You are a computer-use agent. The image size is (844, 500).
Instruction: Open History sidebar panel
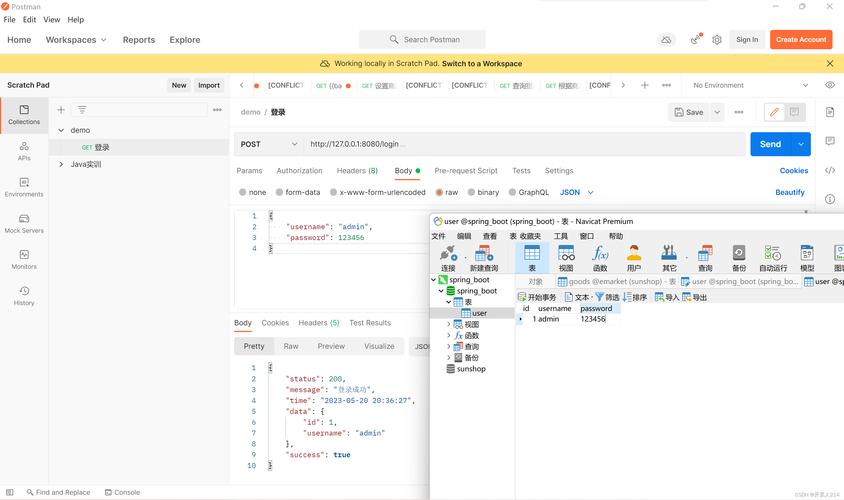coord(24,295)
